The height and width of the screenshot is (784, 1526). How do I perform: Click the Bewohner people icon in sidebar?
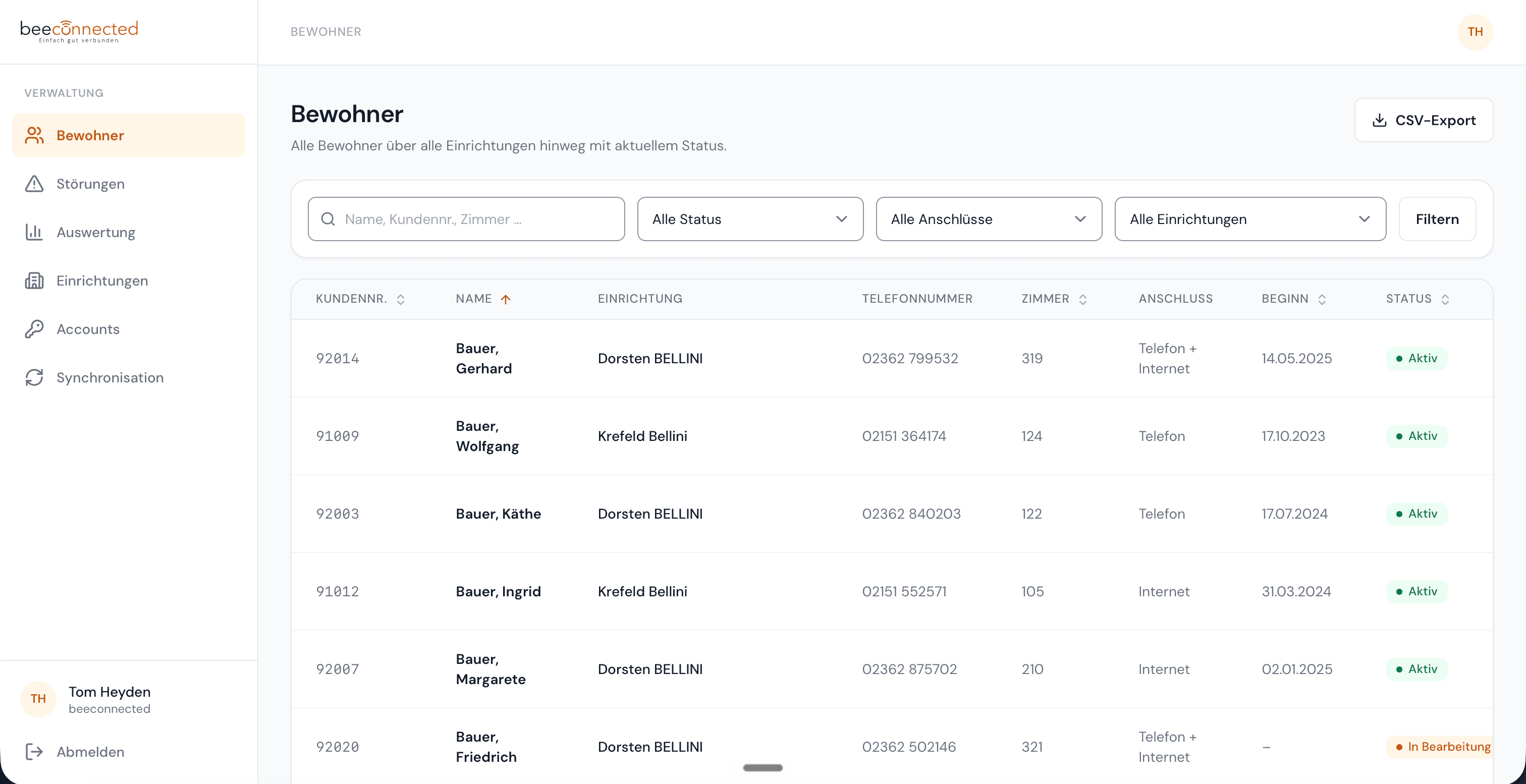pos(34,135)
